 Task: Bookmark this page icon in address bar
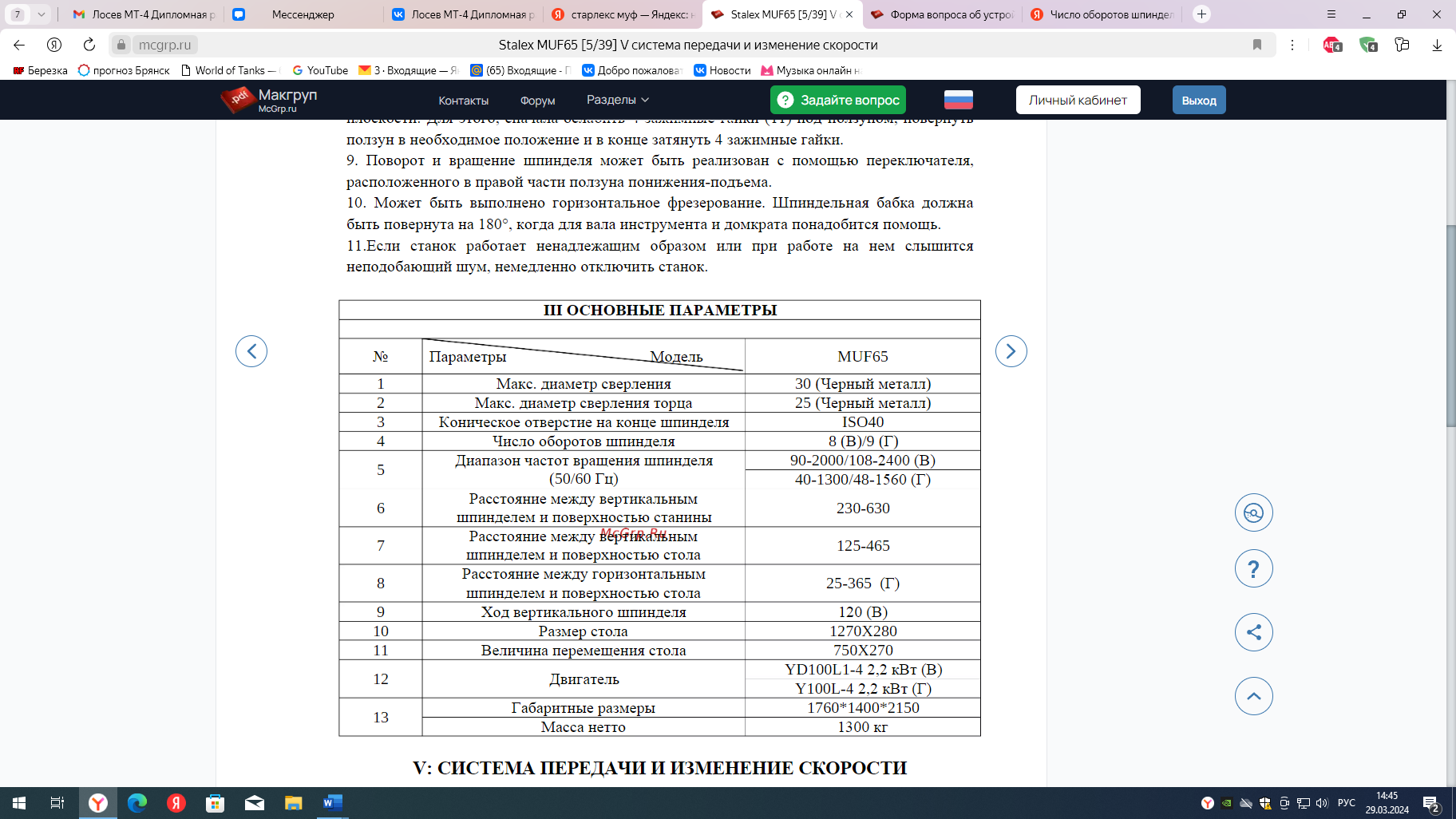(1257, 45)
